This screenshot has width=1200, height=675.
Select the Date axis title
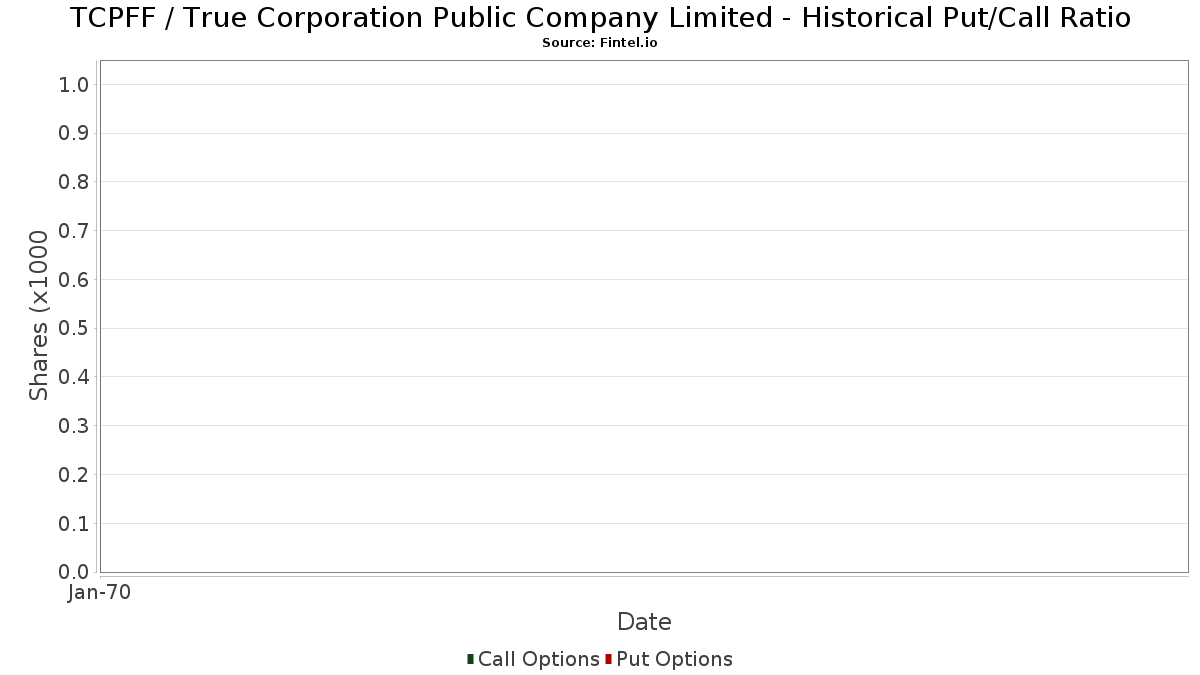pos(644,622)
